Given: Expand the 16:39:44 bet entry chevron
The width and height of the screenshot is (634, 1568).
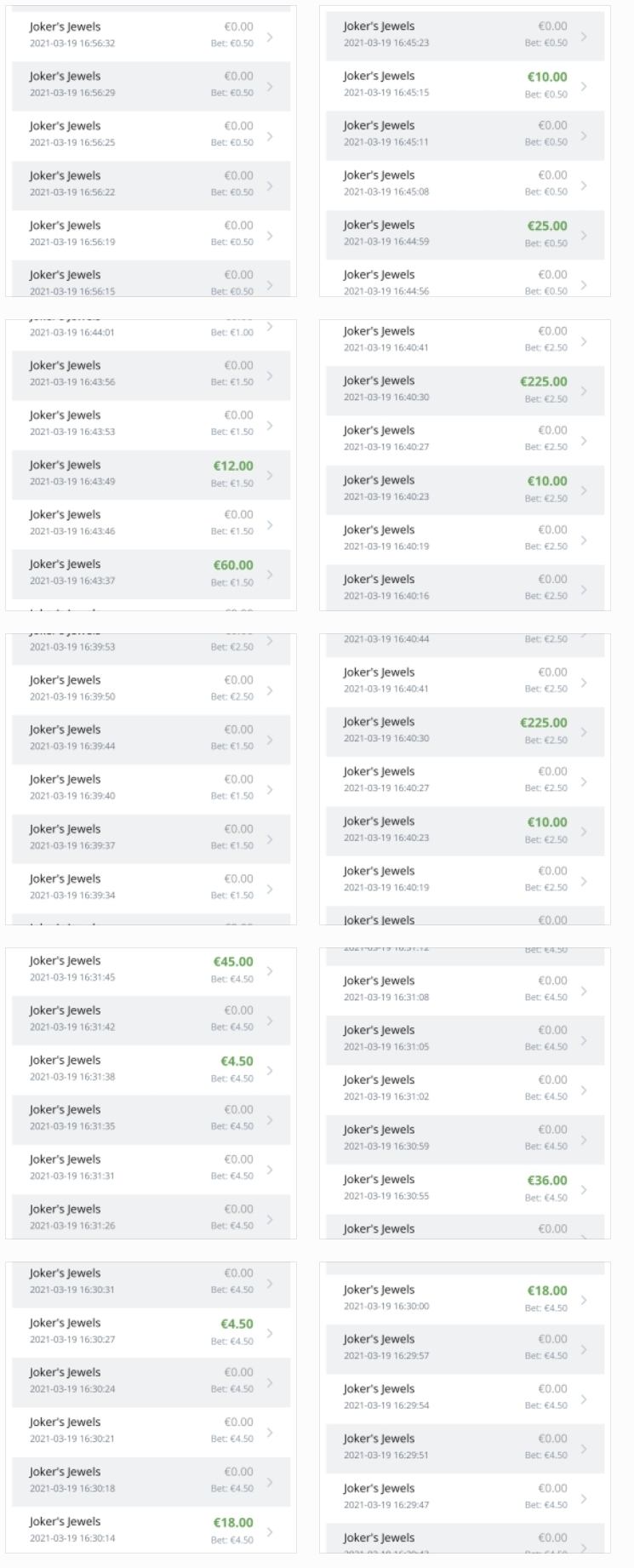Looking at the screenshot, I should click(270, 740).
